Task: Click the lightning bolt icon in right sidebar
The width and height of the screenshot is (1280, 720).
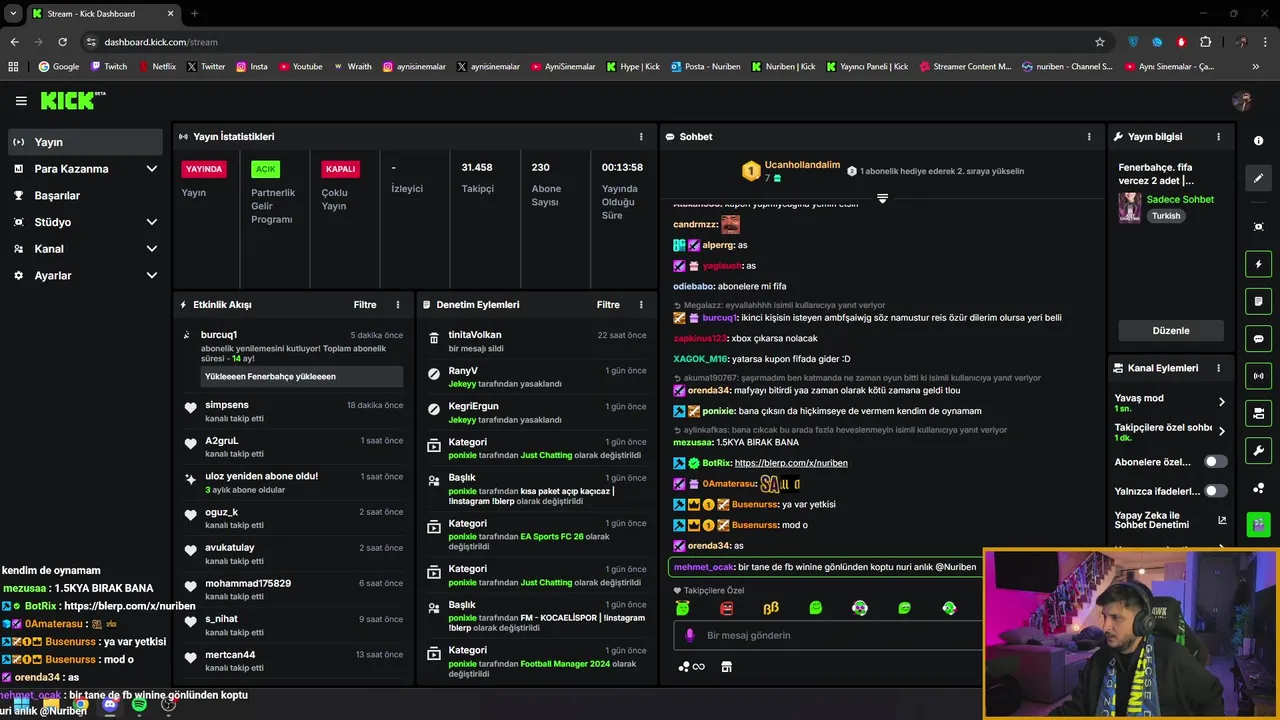Action: (1258, 264)
